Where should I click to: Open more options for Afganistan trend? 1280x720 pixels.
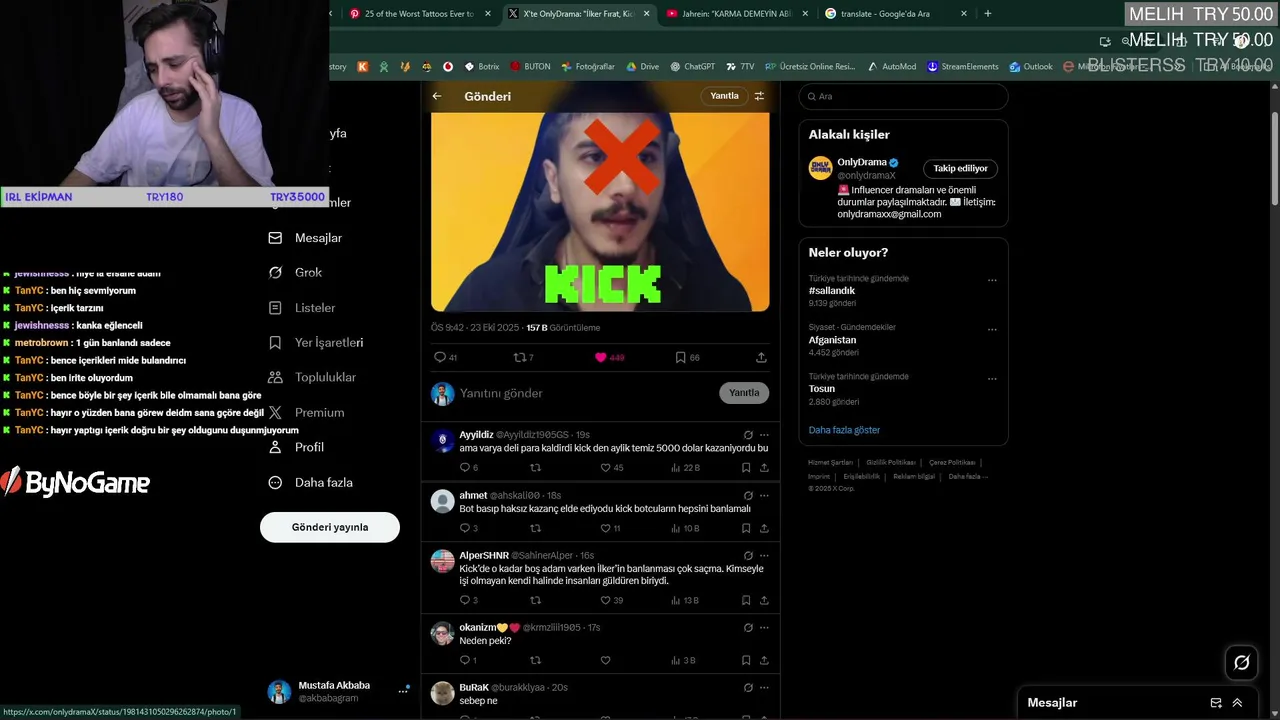[x=992, y=329]
